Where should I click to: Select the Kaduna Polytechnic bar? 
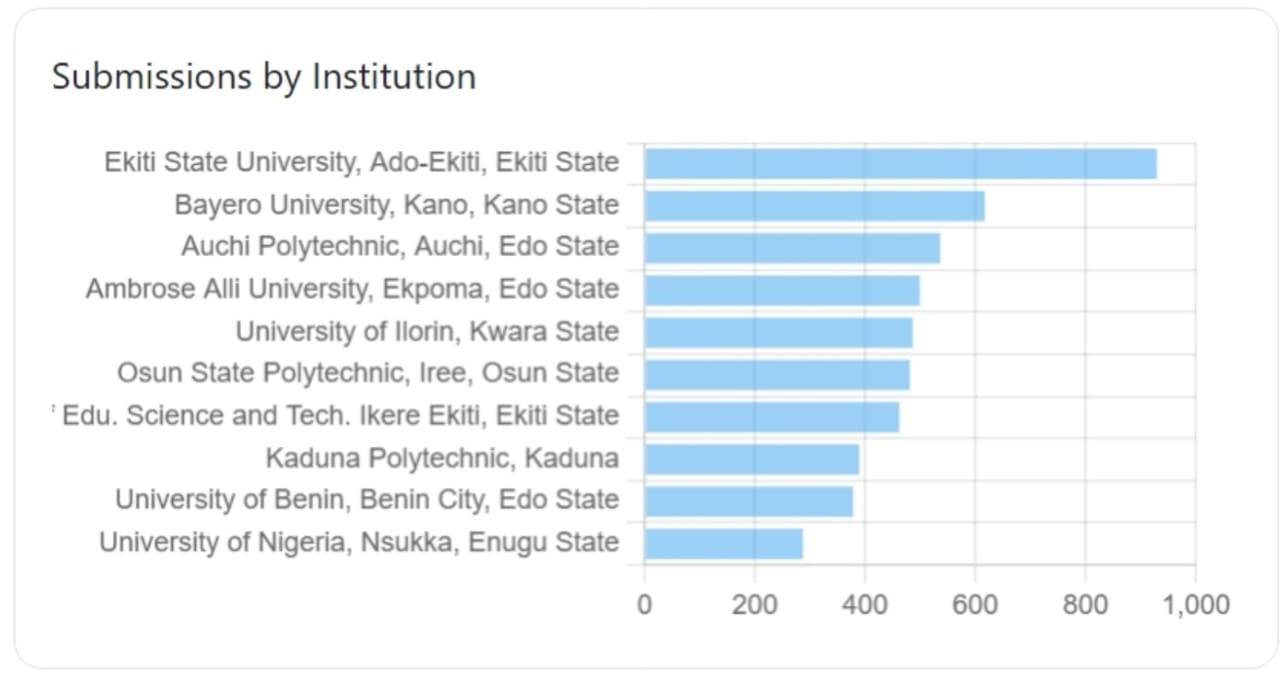coord(751,459)
